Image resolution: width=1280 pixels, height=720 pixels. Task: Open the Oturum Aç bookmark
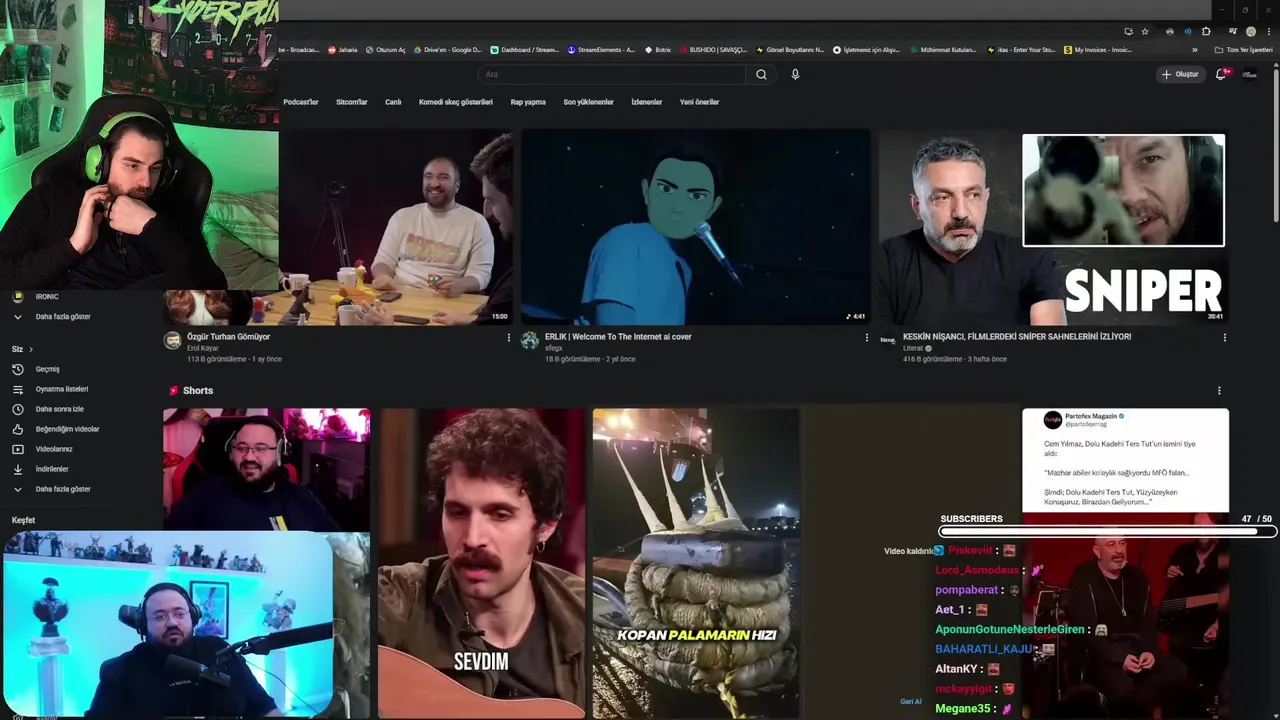click(x=386, y=50)
